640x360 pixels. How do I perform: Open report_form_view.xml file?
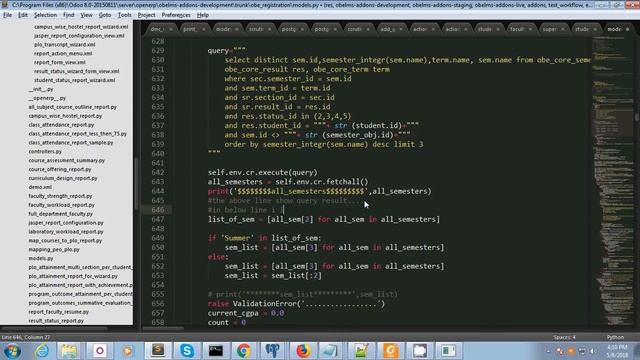click(x=60, y=62)
